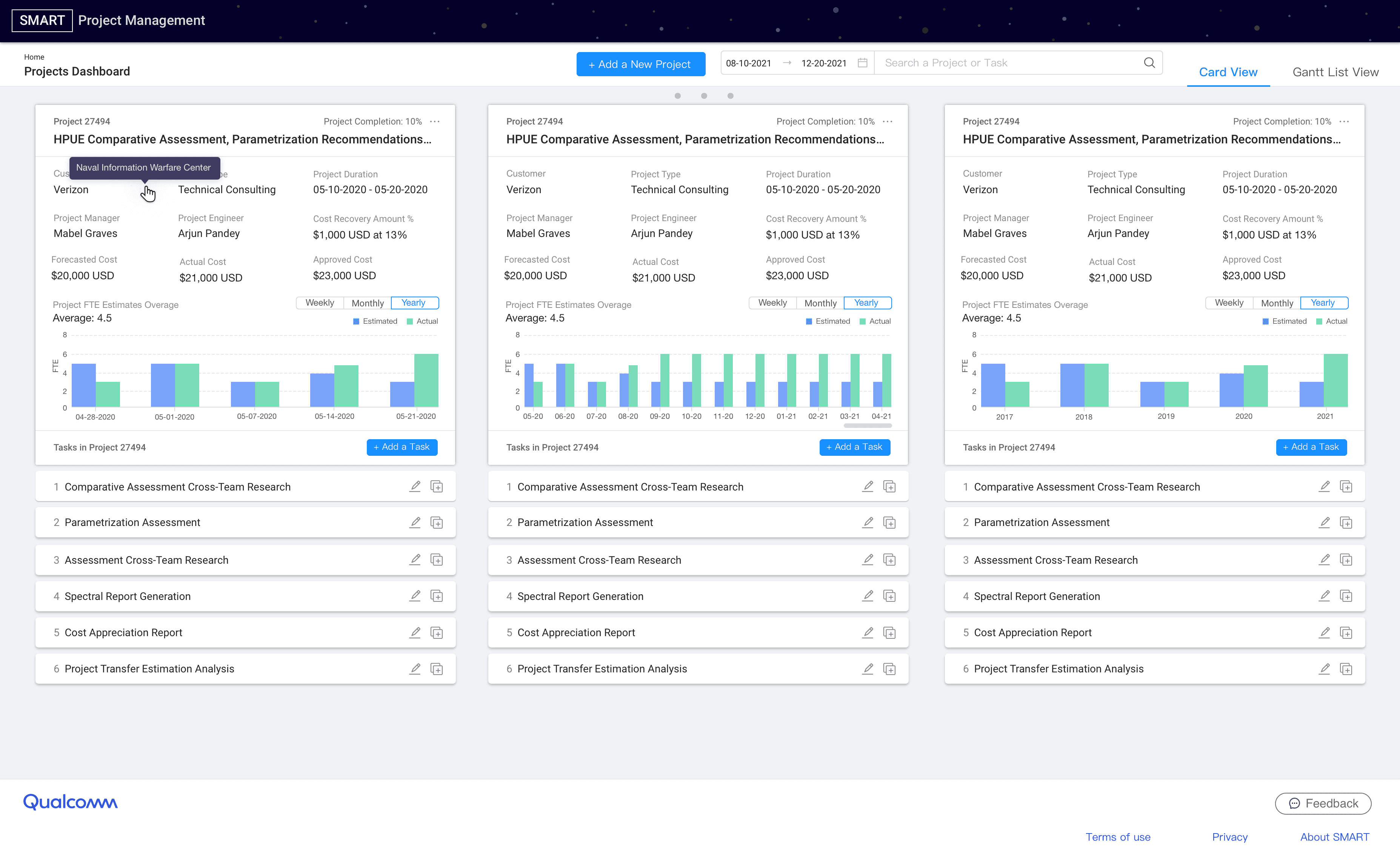
Task: Select Monthly in first card FTE chart
Action: [368, 303]
